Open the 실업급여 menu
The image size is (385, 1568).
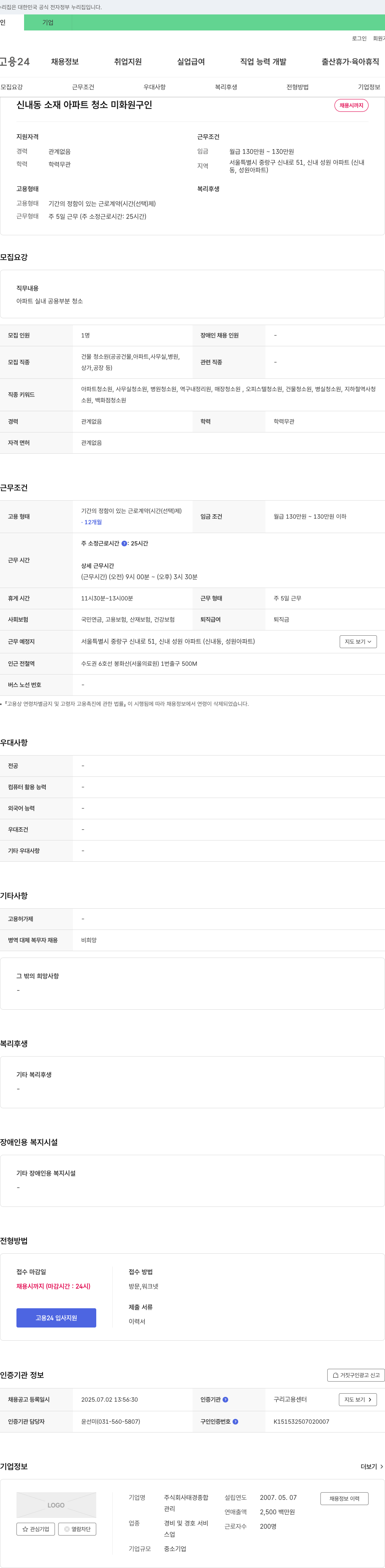tap(190, 61)
